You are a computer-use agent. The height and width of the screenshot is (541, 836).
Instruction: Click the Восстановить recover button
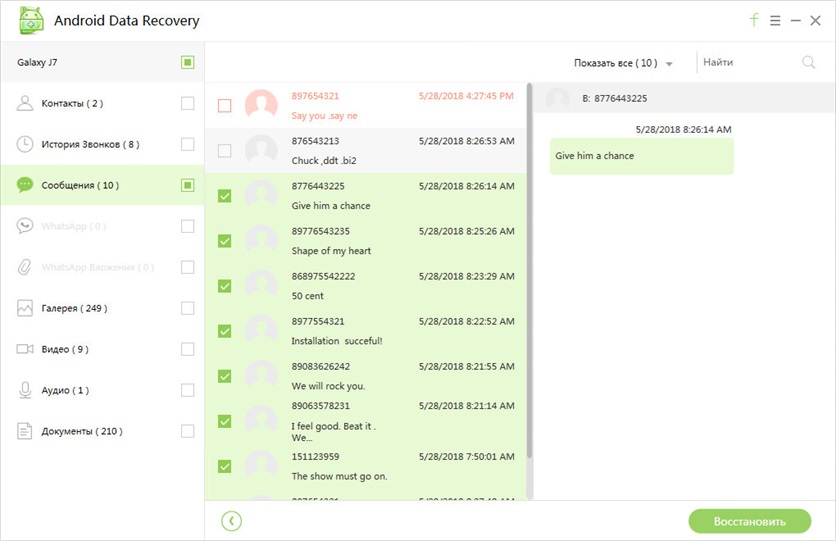[x=750, y=521]
